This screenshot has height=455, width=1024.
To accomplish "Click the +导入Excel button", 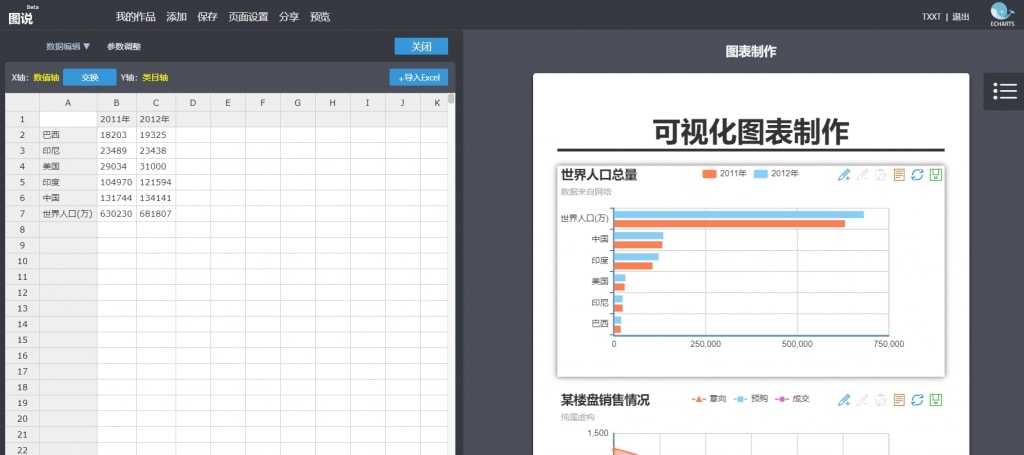I will click(419, 77).
